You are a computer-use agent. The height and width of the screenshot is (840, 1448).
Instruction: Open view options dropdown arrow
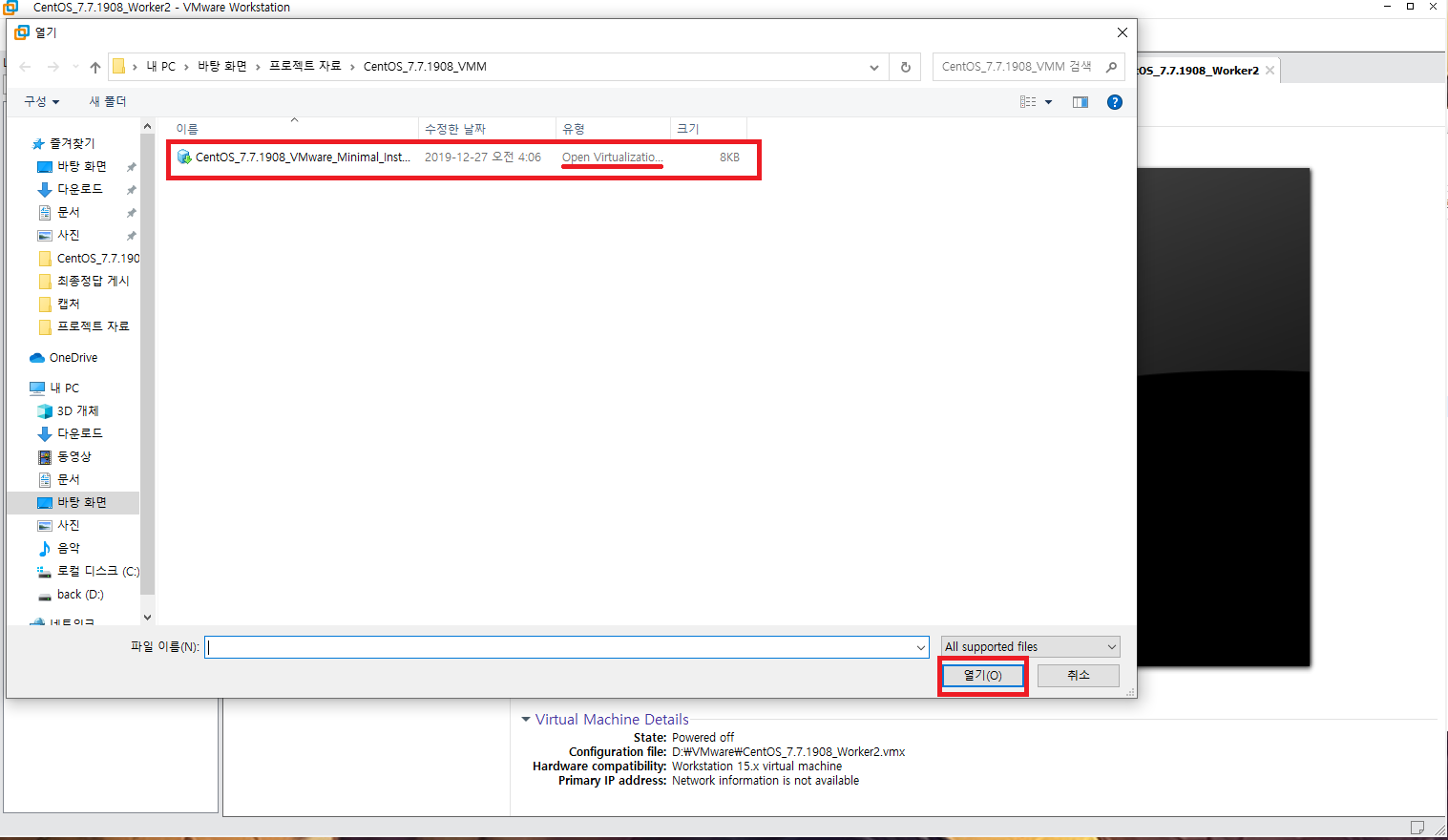click(x=1048, y=102)
